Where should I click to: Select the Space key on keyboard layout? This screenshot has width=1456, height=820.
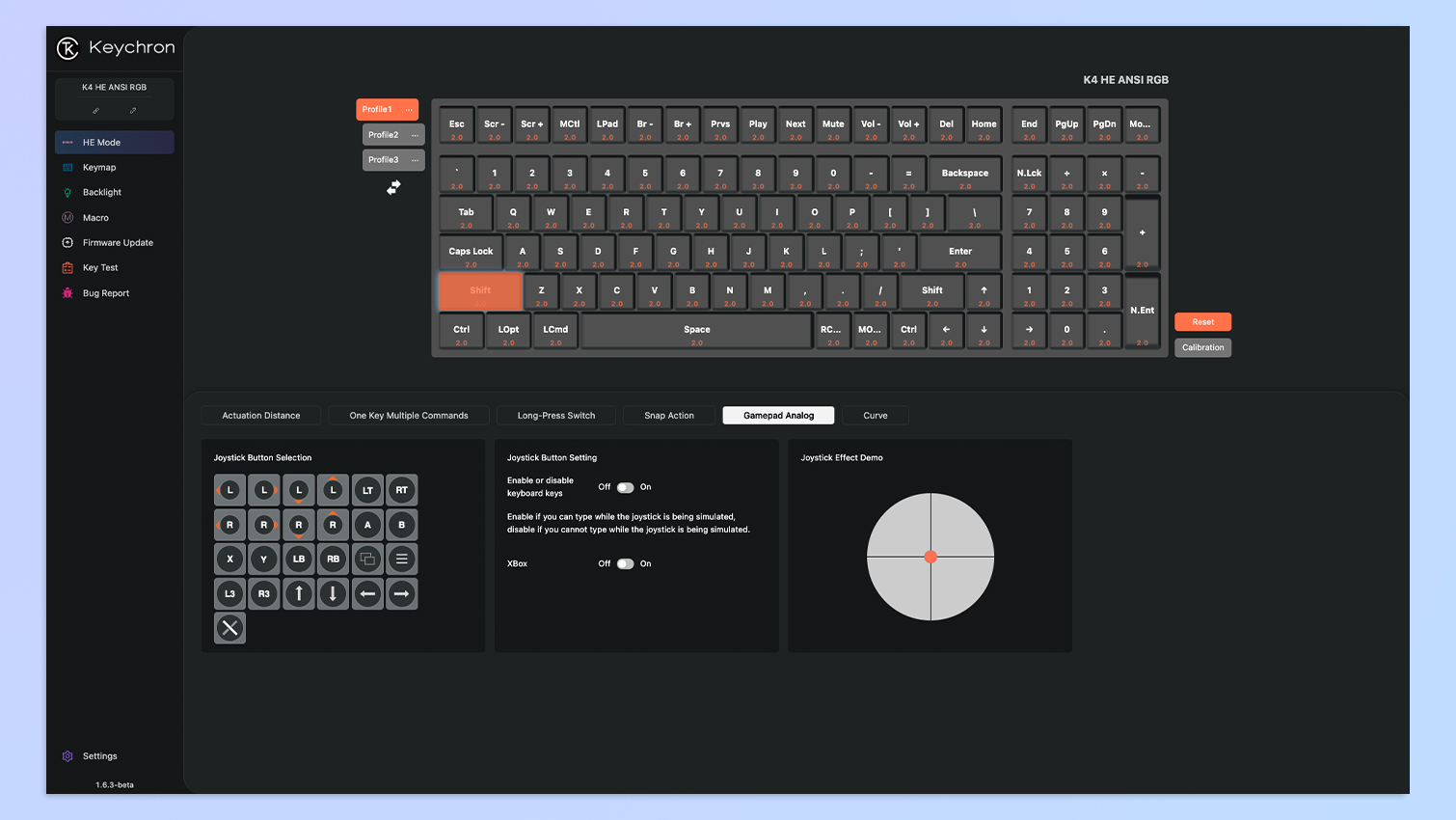(x=696, y=331)
